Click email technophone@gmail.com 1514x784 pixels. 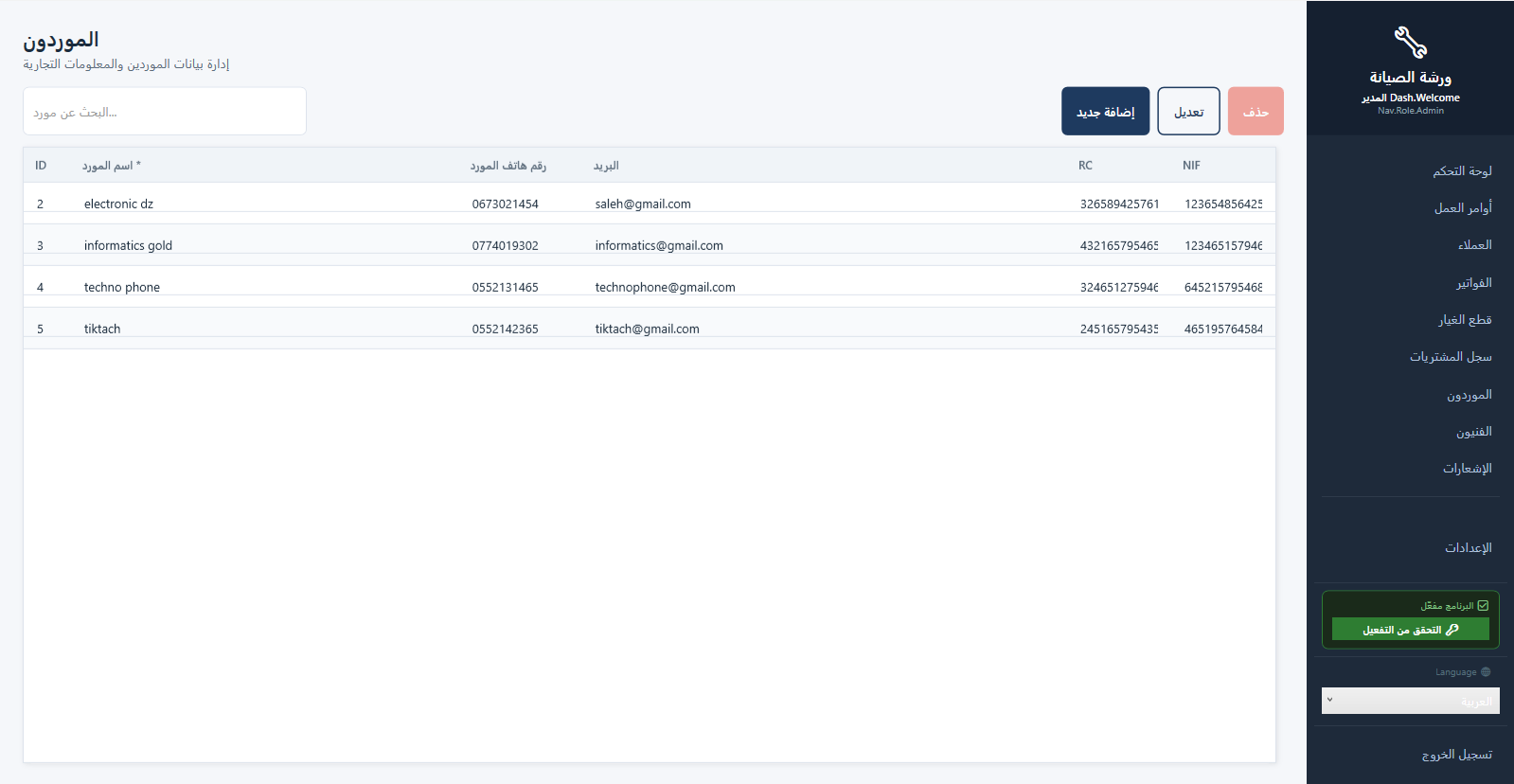pos(666,288)
